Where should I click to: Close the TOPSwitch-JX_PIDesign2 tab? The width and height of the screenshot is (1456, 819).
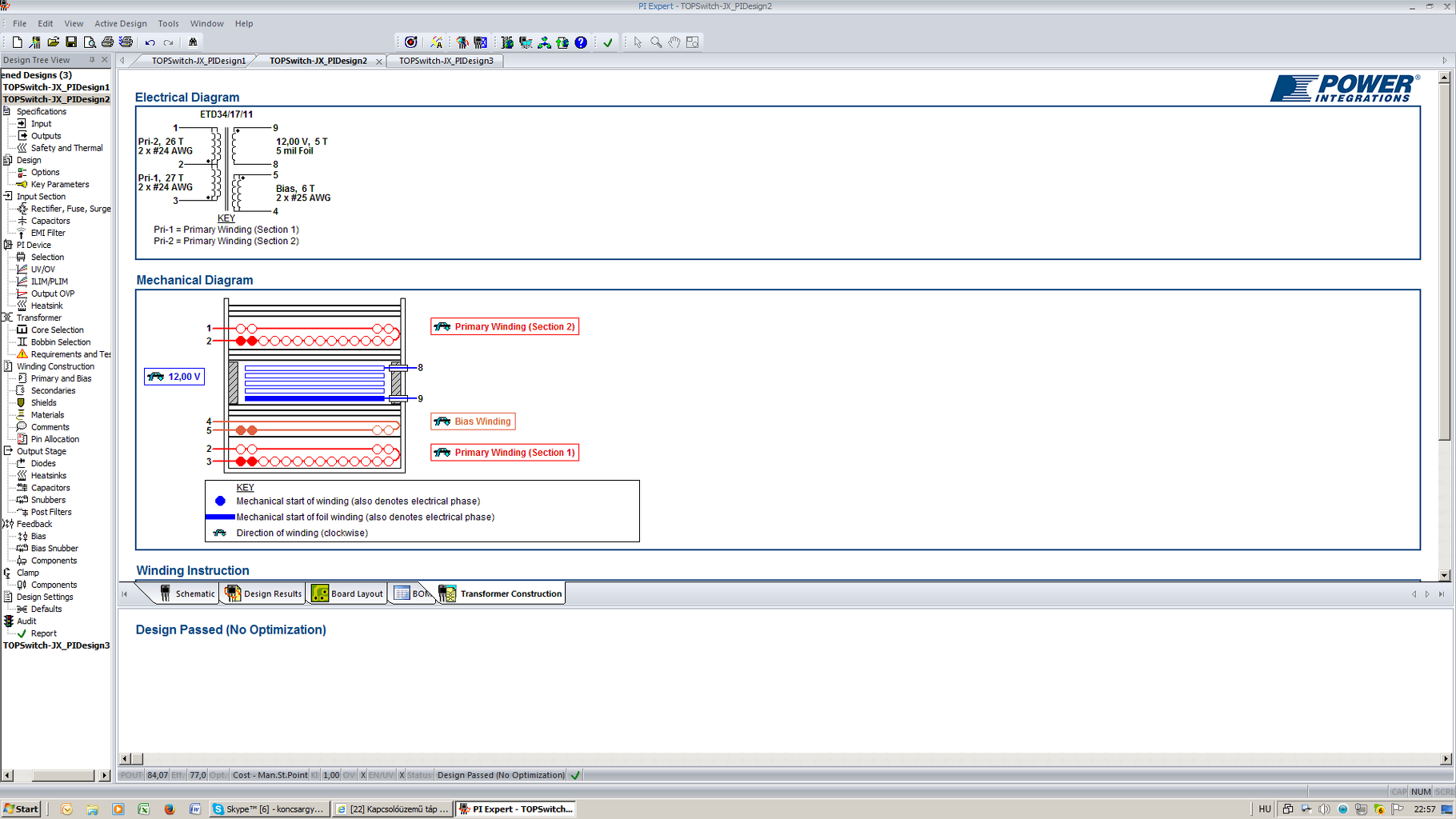(379, 62)
